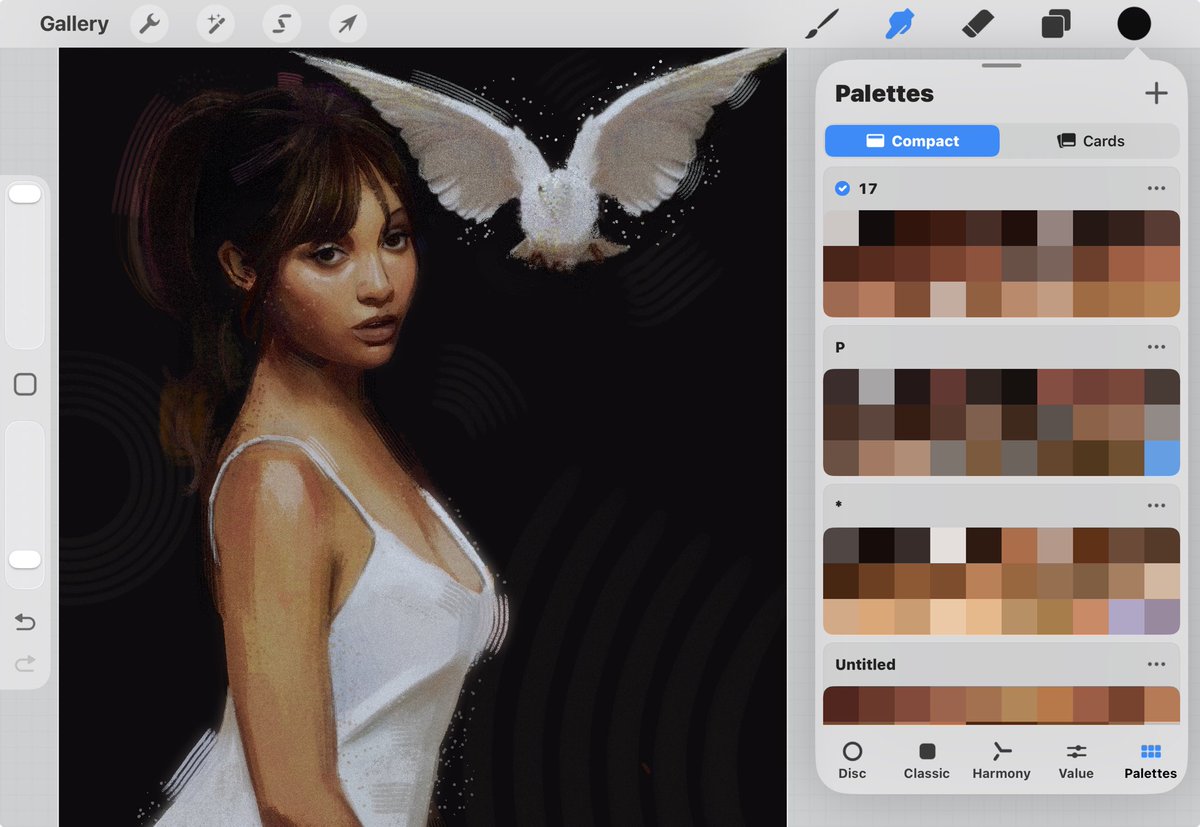
Task: Open the Actions wrench menu
Action: tap(150, 24)
